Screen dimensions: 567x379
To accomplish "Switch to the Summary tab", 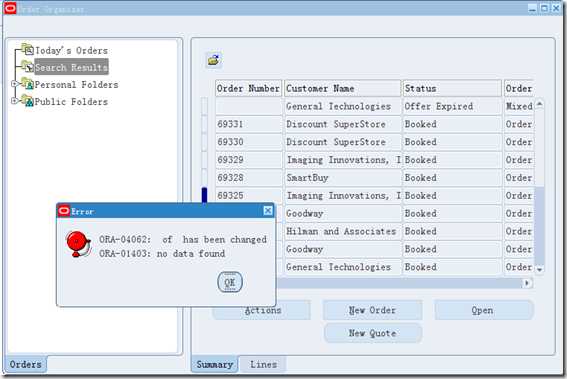I will pos(214,364).
